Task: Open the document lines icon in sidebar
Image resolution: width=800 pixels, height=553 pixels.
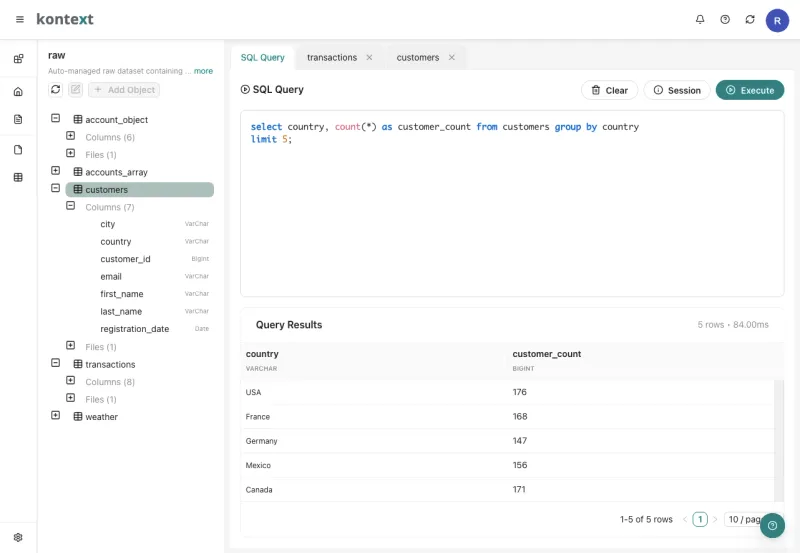Action: pyautogui.click(x=18, y=119)
